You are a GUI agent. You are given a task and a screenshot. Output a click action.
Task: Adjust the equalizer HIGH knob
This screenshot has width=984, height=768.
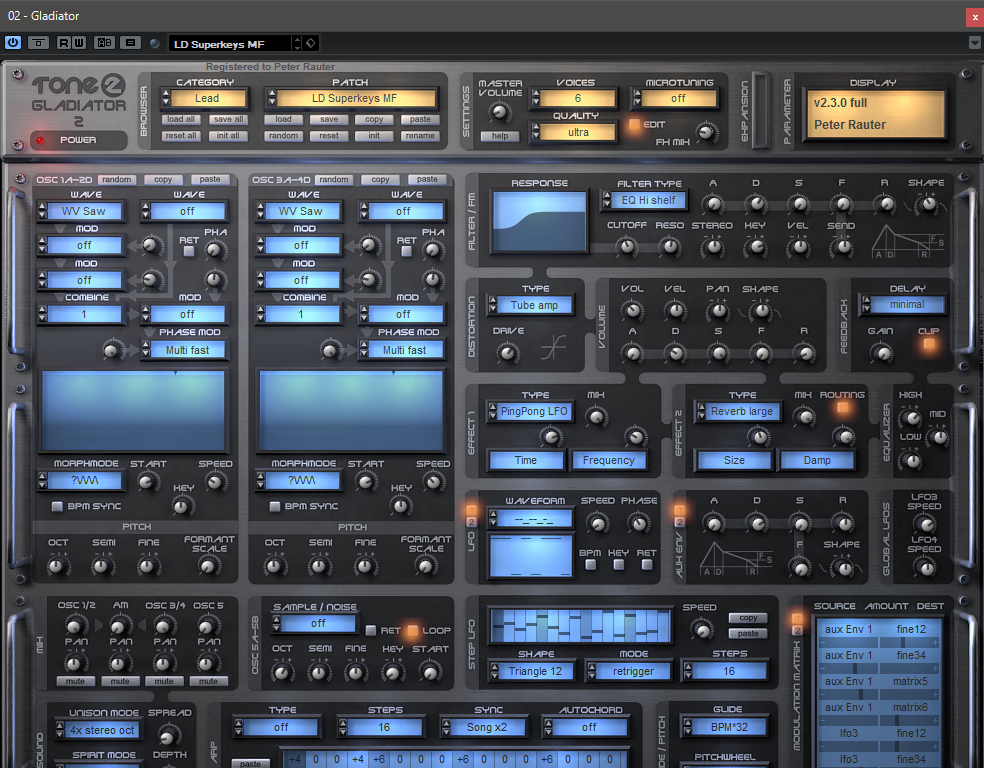[x=910, y=417]
